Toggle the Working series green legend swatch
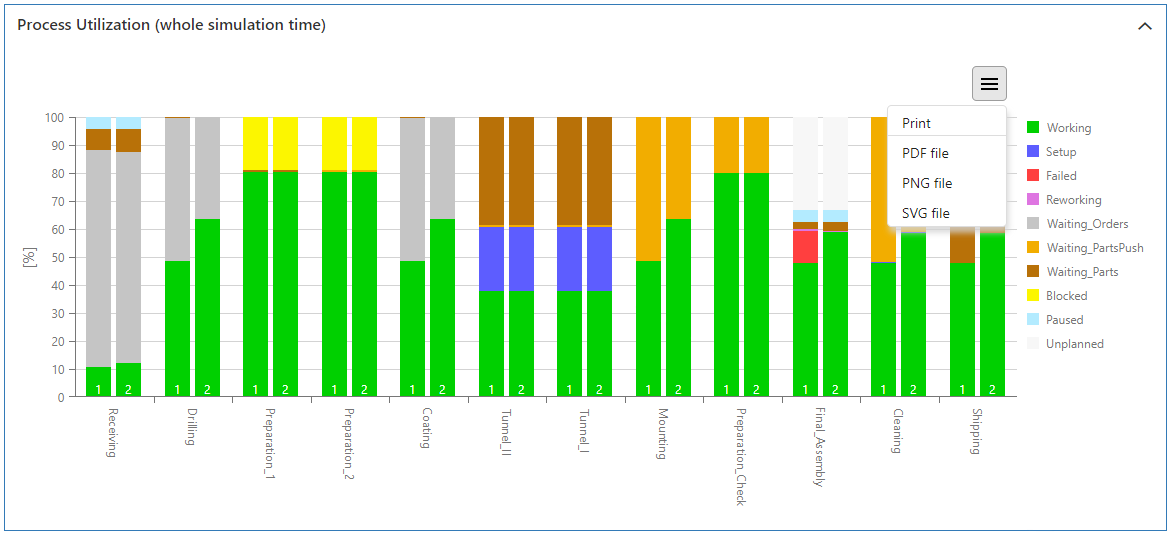 (1033, 128)
